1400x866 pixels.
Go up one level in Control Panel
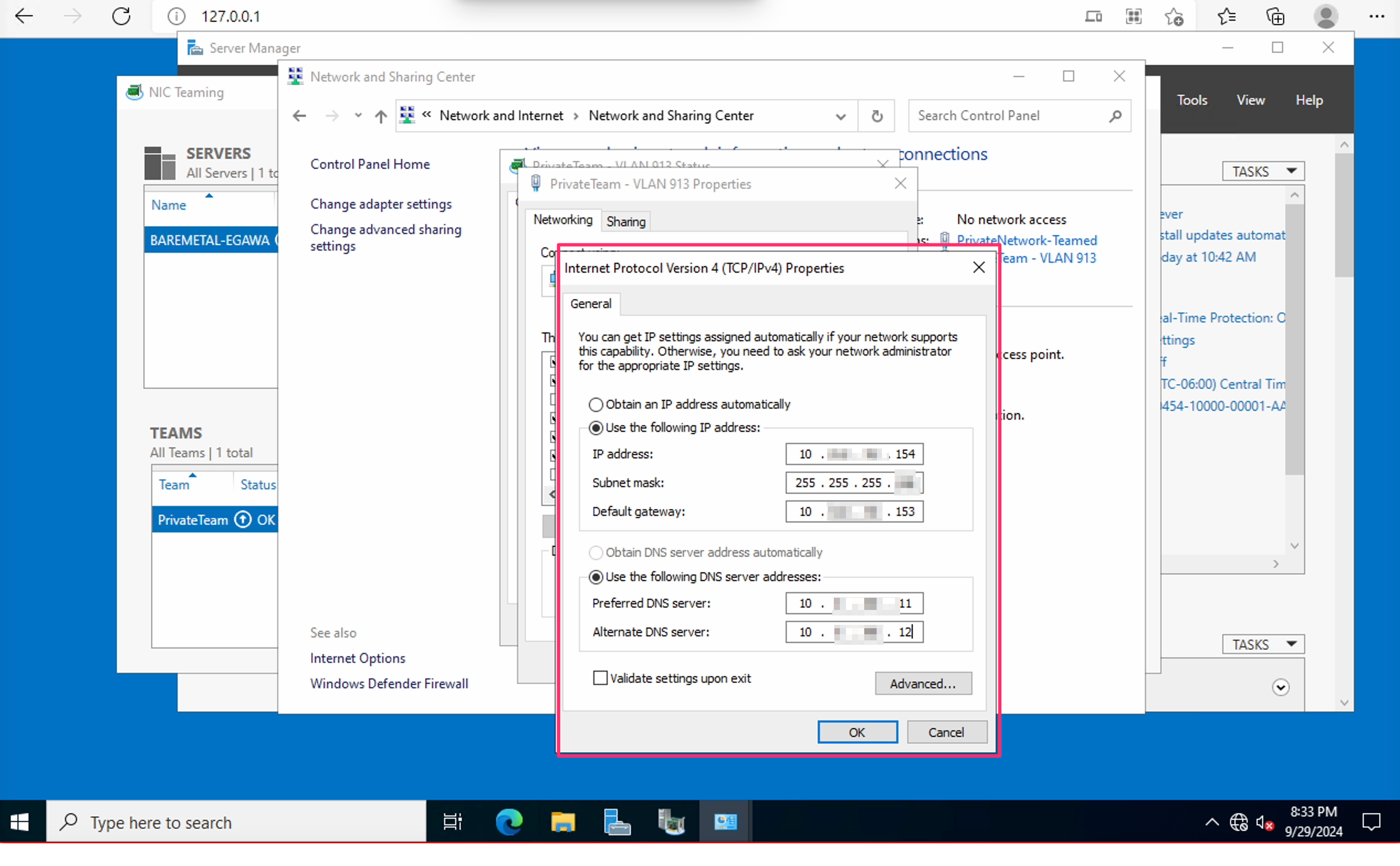coord(381,116)
